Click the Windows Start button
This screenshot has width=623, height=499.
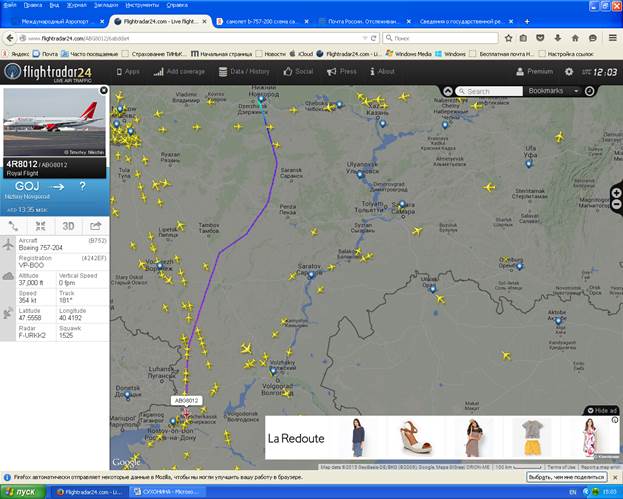23,492
